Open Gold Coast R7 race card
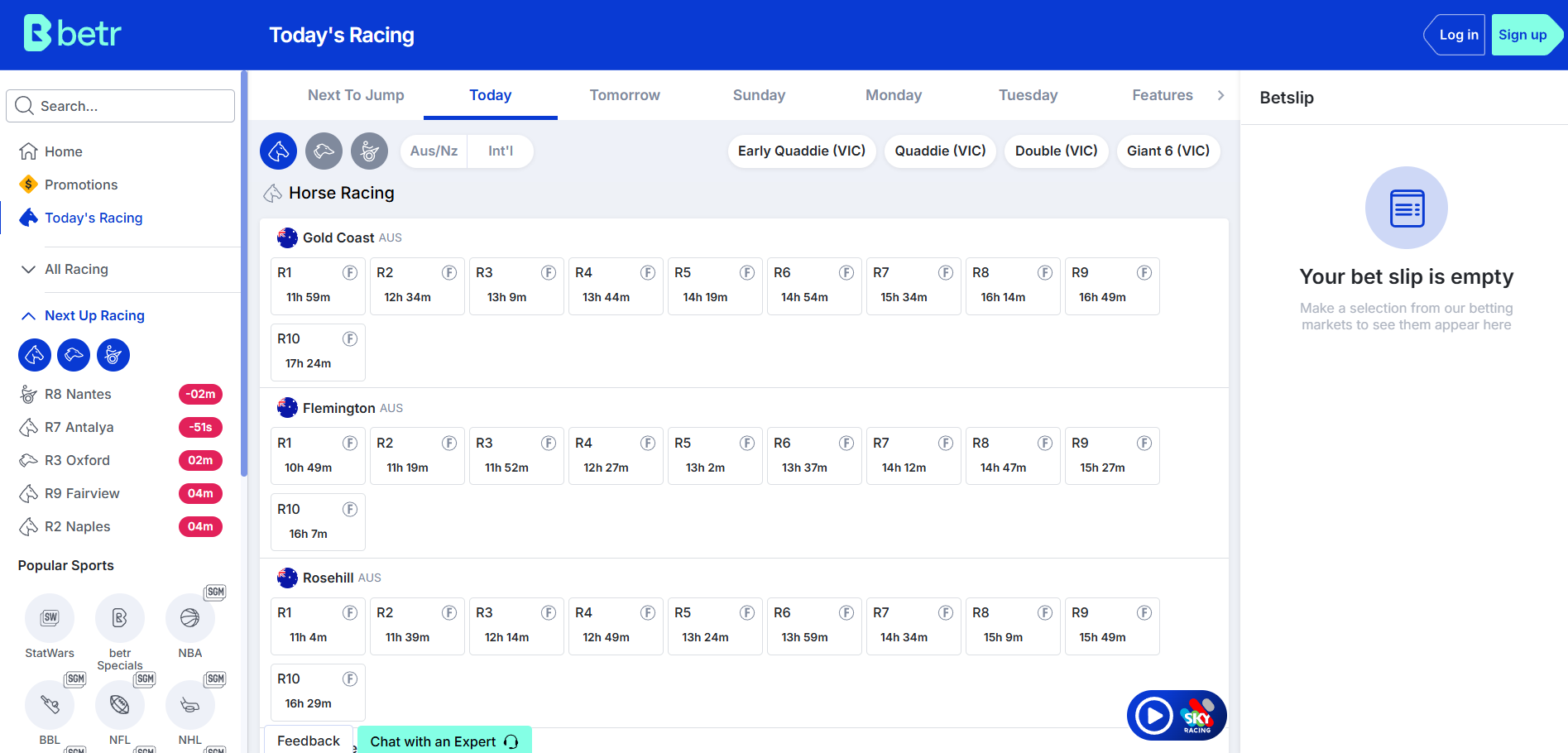Image resolution: width=1568 pixels, height=753 pixels. tap(913, 286)
